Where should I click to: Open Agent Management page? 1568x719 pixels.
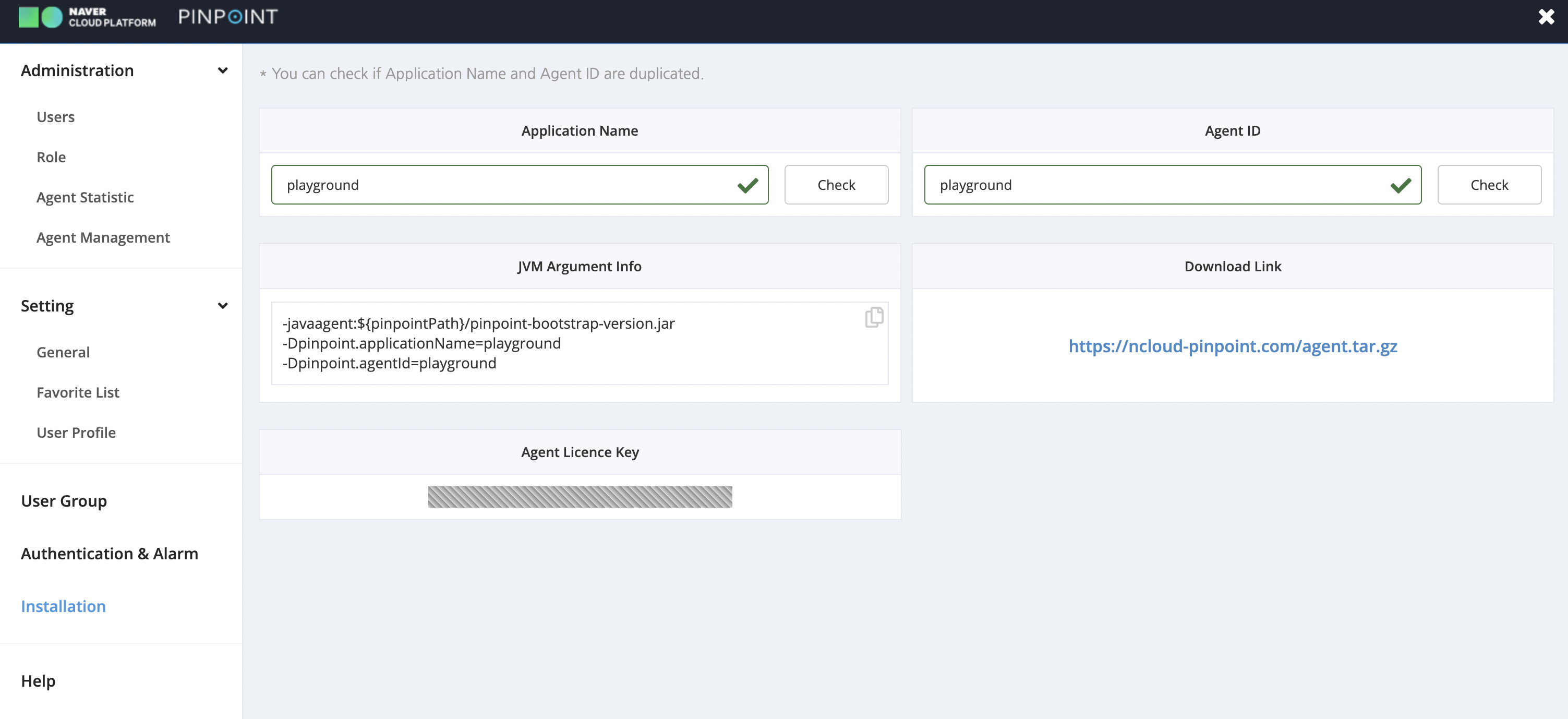click(x=103, y=237)
